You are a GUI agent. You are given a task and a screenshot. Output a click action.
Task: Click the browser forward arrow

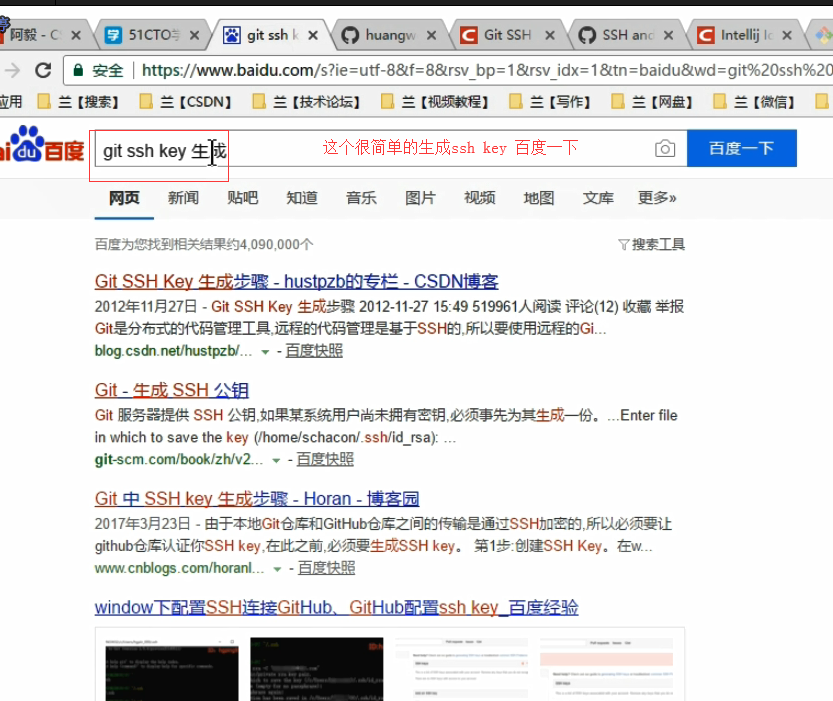(x=12, y=70)
